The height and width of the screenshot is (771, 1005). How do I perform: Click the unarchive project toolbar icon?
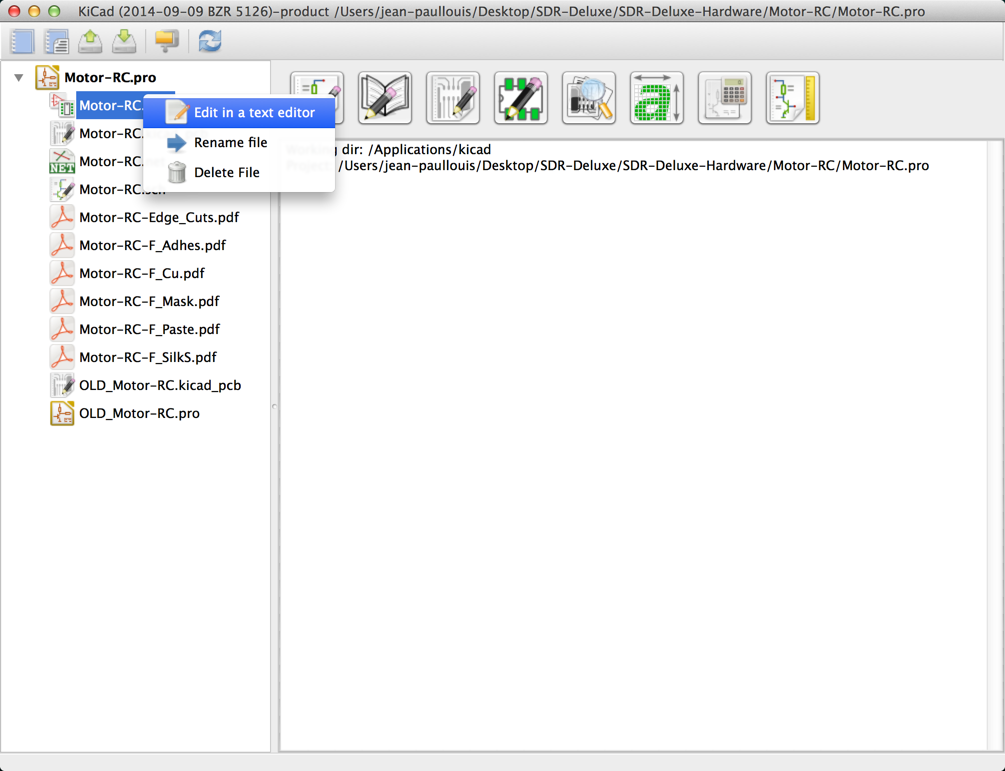(124, 41)
